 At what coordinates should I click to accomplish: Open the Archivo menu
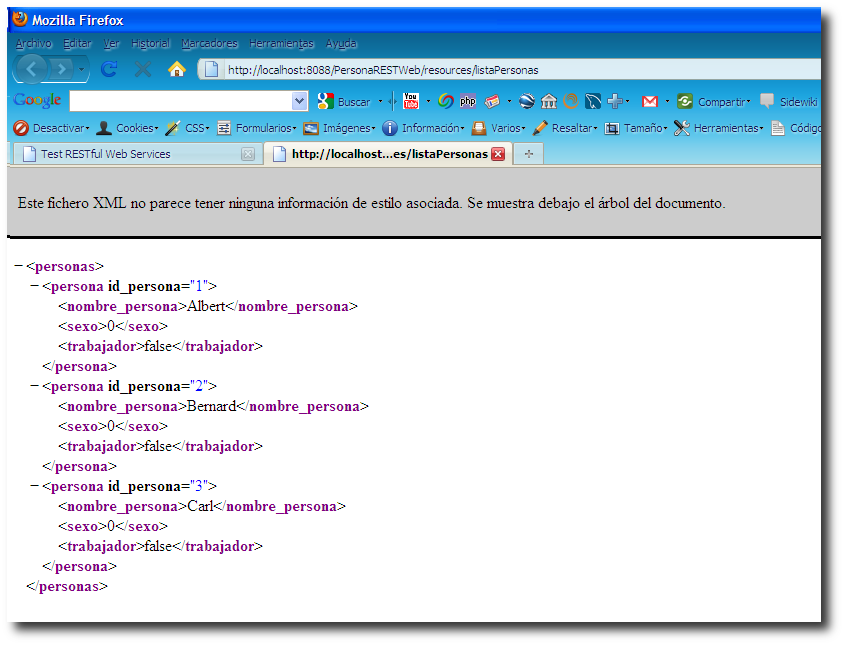click(x=33, y=43)
